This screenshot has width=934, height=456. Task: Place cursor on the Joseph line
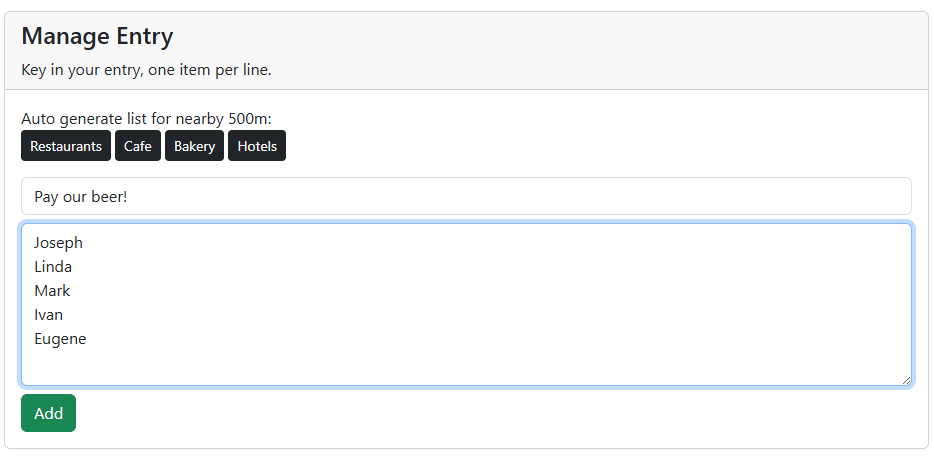tap(58, 243)
